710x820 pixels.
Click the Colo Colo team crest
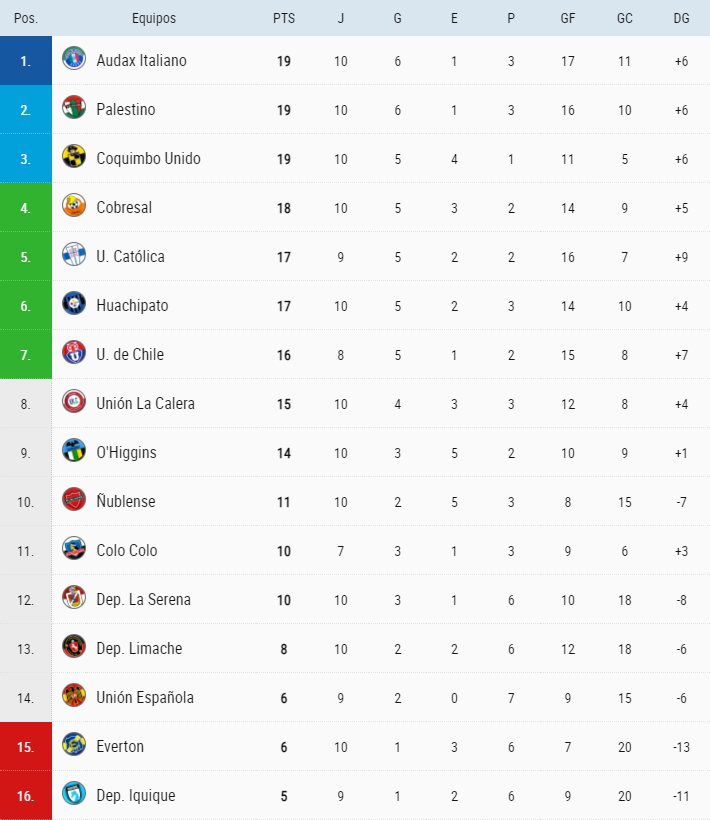[74, 549]
